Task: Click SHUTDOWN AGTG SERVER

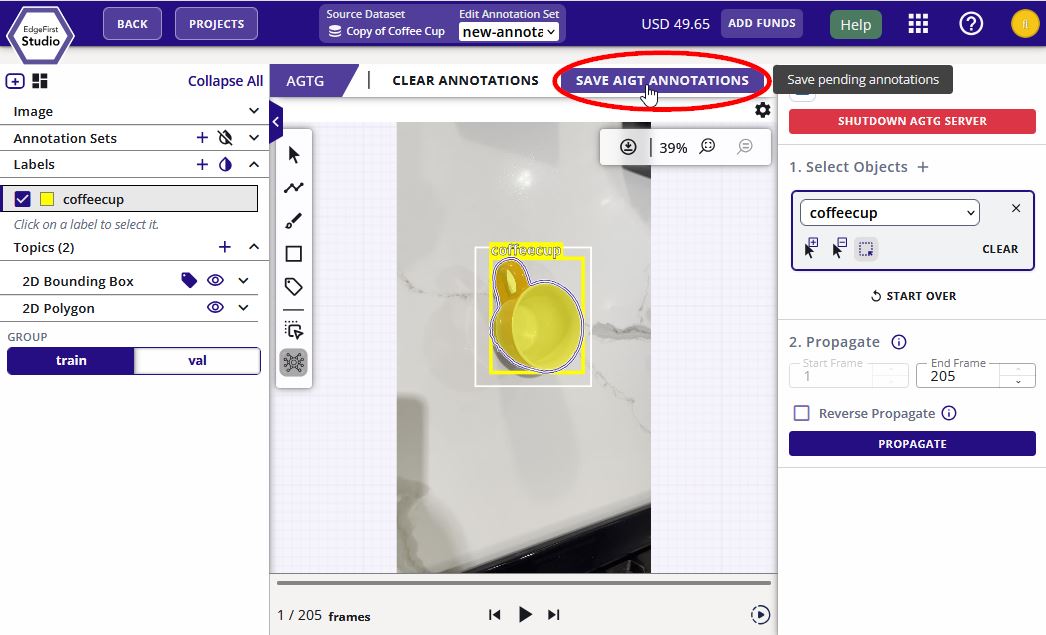Action: click(912, 121)
